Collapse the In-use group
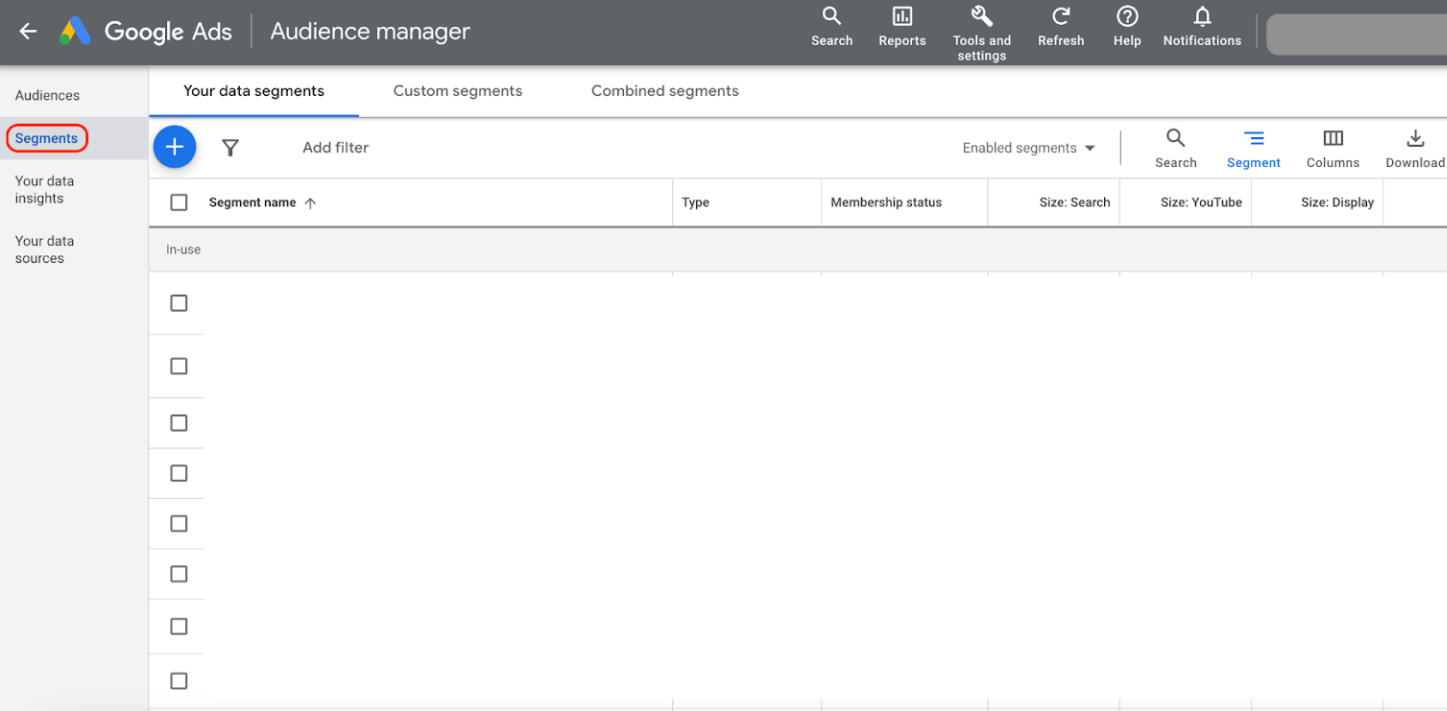The image size is (1447, 711). [183, 249]
